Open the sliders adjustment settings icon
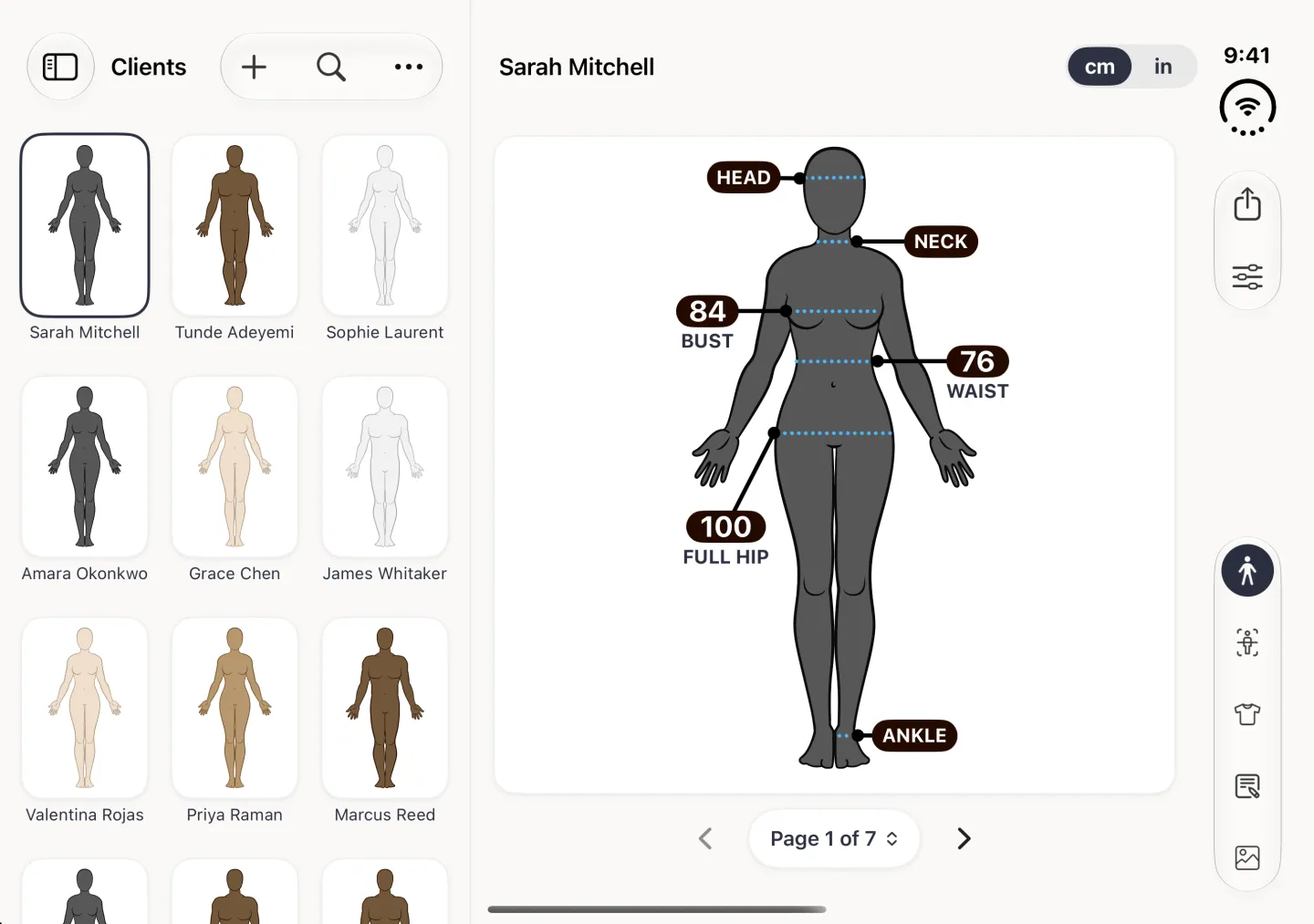The image size is (1314, 924). 1247,276
